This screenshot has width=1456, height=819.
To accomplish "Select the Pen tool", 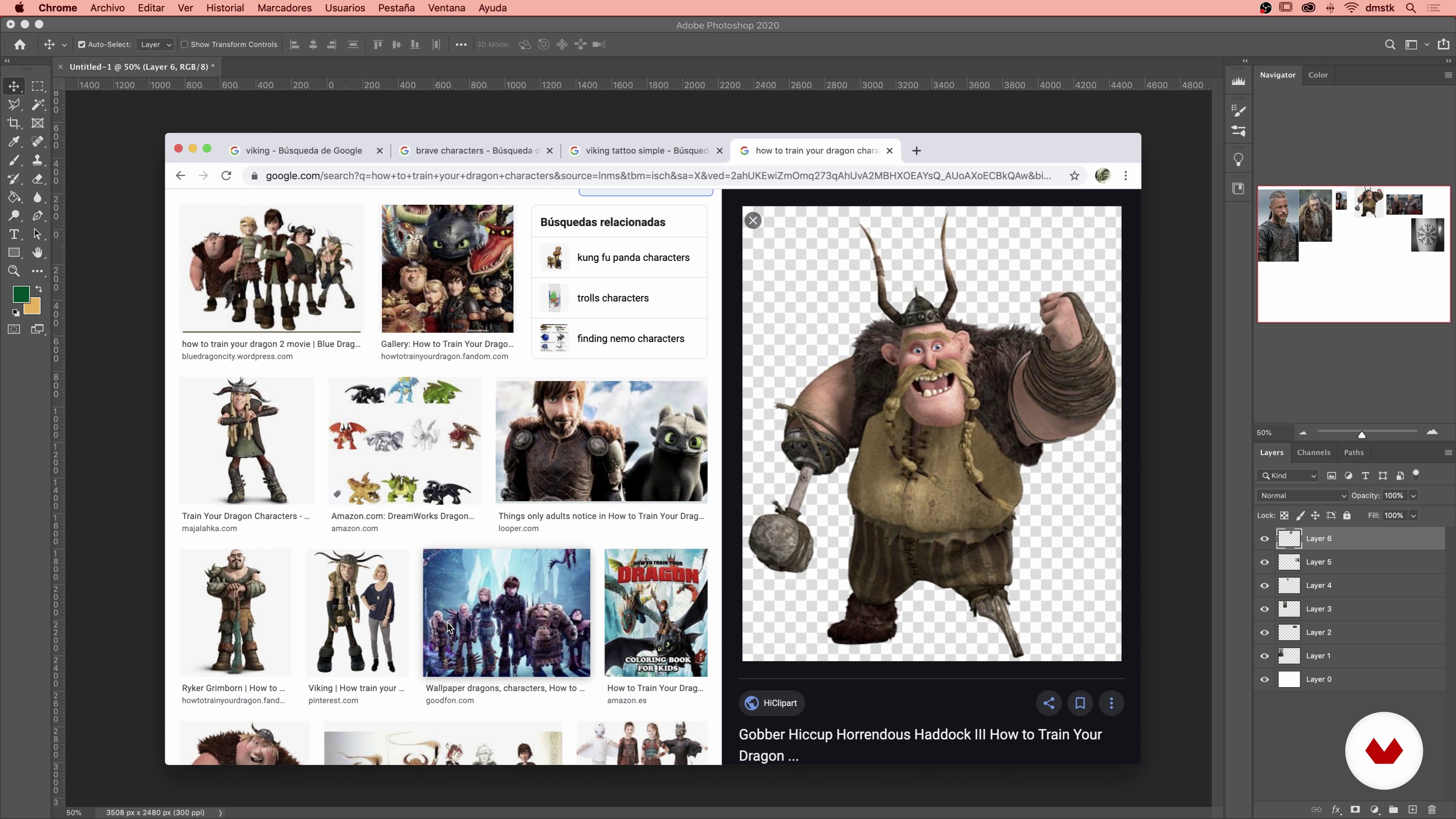I will (x=38, y=215).
